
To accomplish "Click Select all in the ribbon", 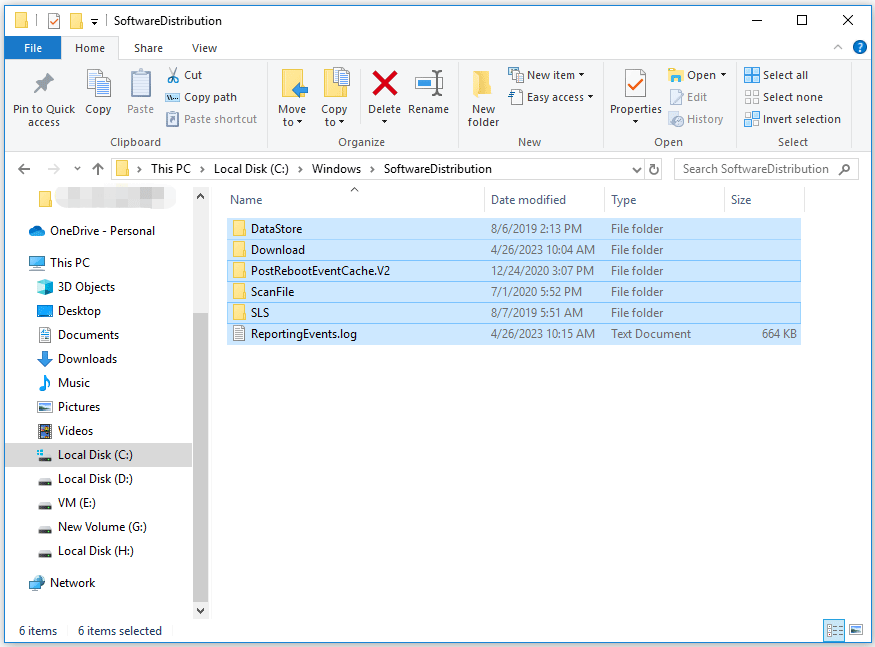I will click(x=776, y=75).
